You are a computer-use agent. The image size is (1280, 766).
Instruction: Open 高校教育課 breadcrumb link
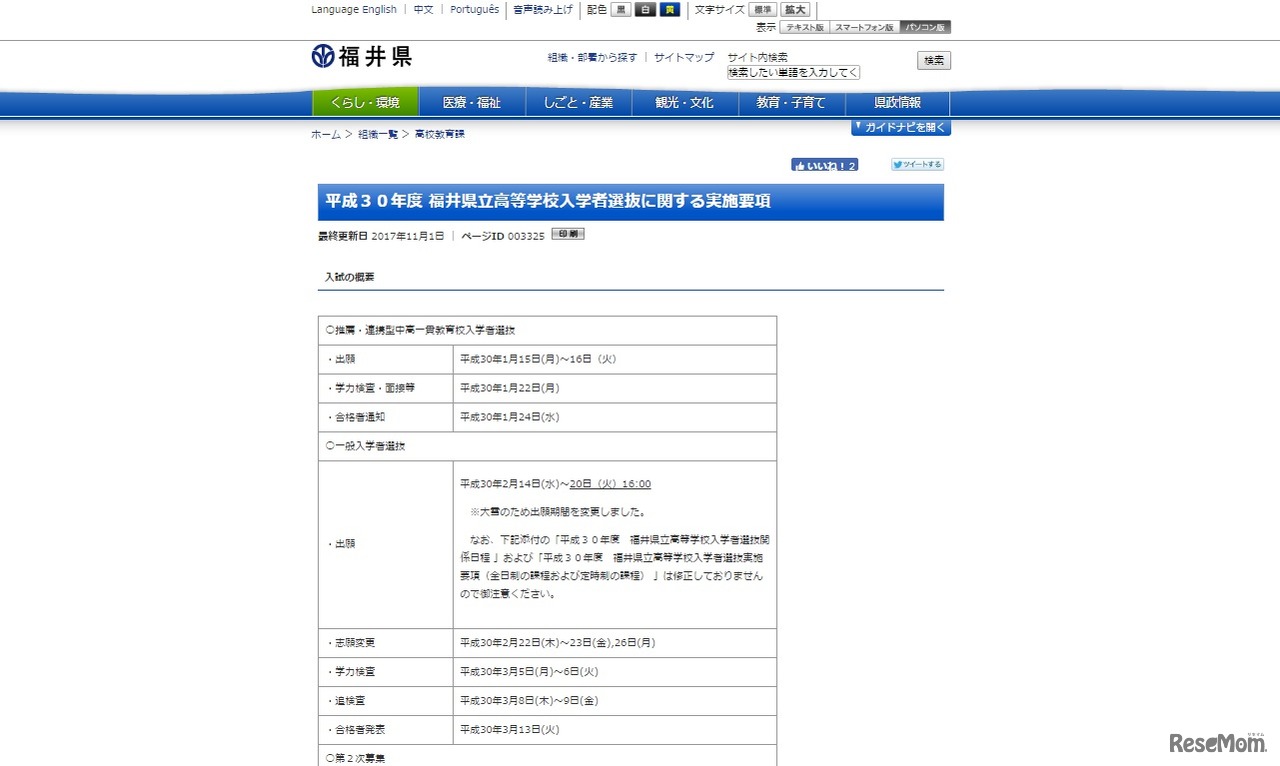438,132
